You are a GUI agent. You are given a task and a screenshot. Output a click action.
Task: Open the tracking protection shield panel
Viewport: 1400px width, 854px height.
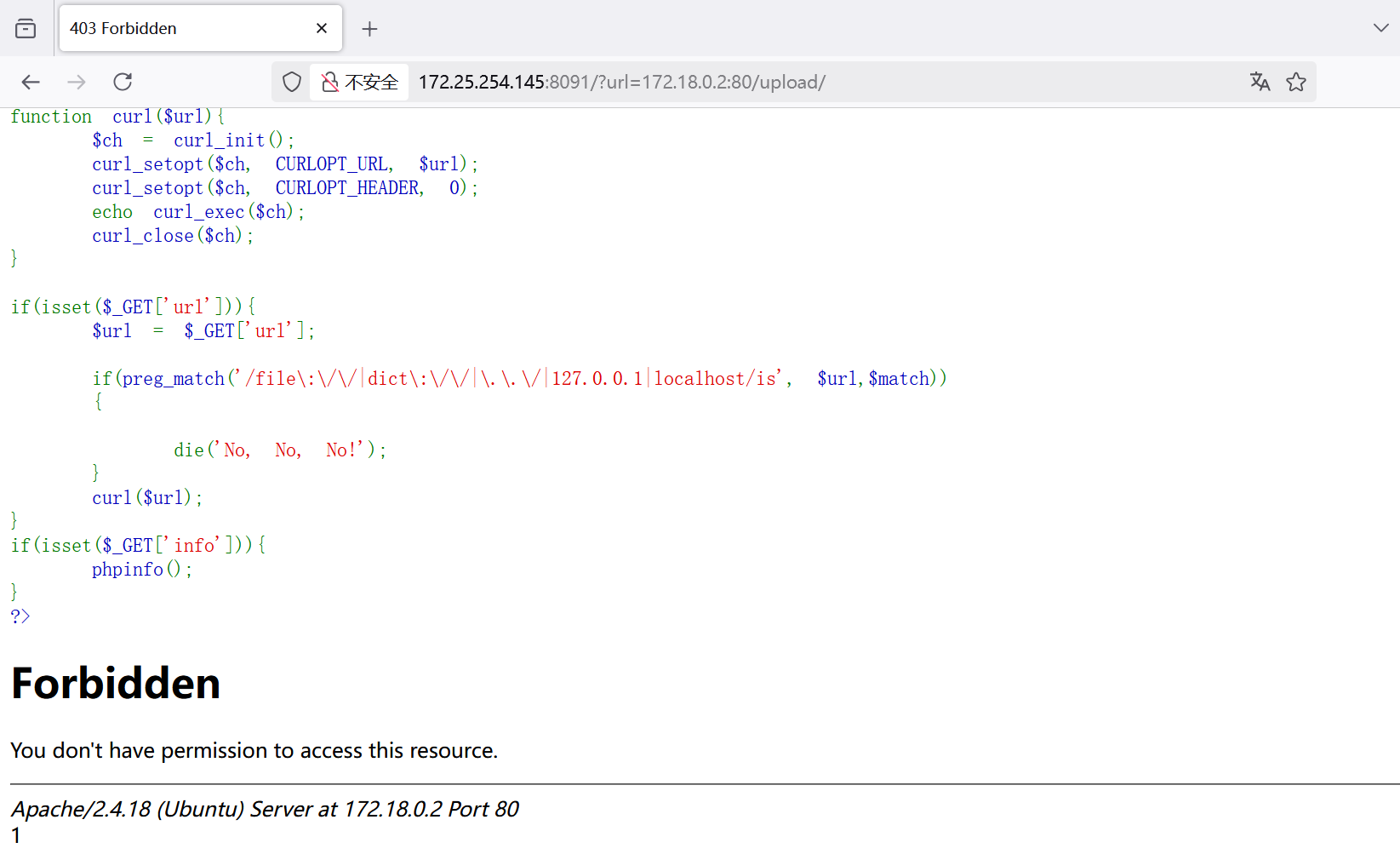292,82
